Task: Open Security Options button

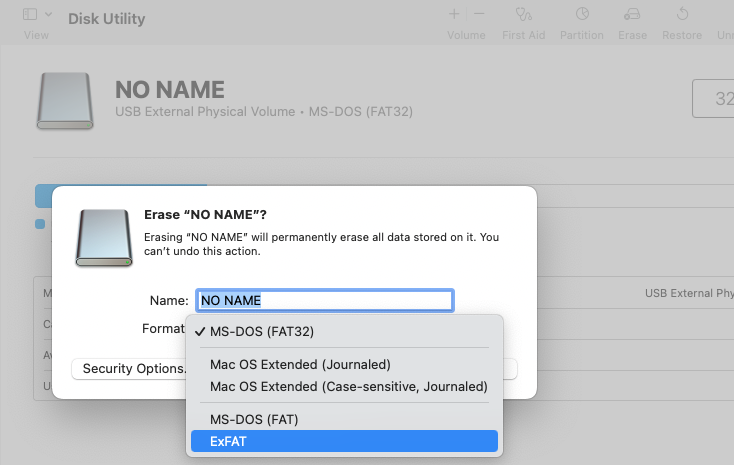Action: [130, 369]
